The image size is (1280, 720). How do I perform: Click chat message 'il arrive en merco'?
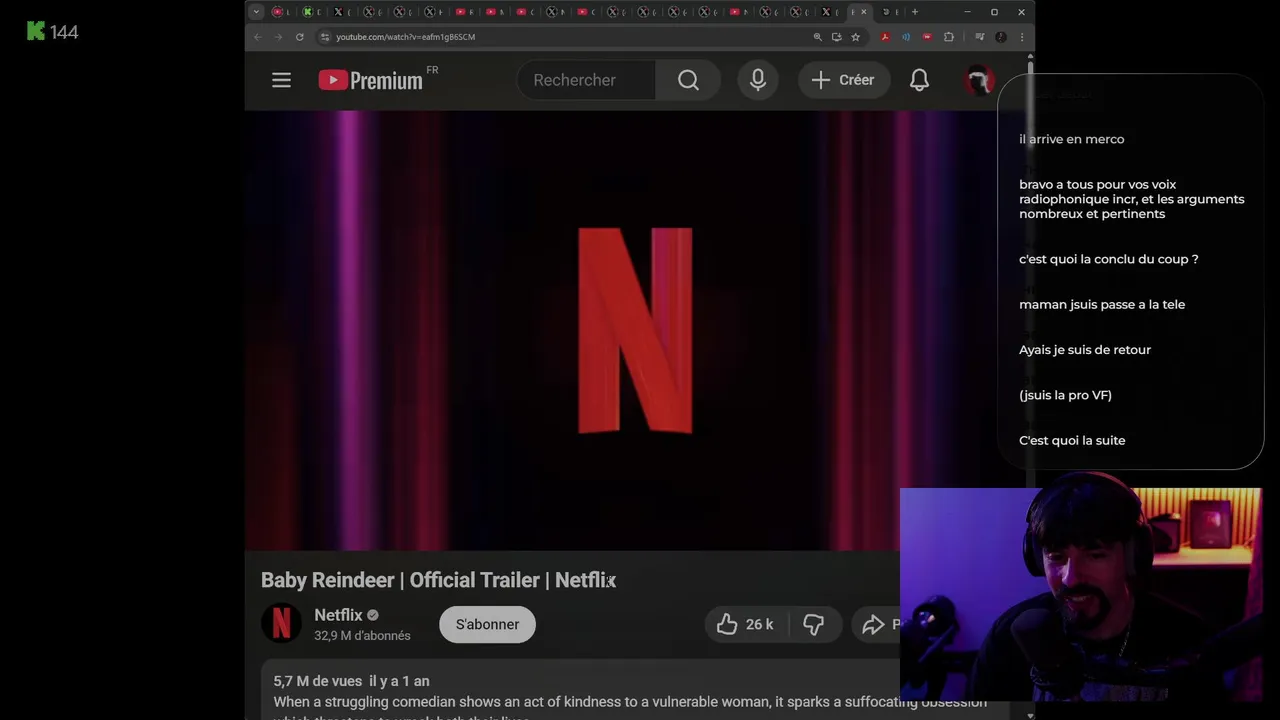(1071, 139)
